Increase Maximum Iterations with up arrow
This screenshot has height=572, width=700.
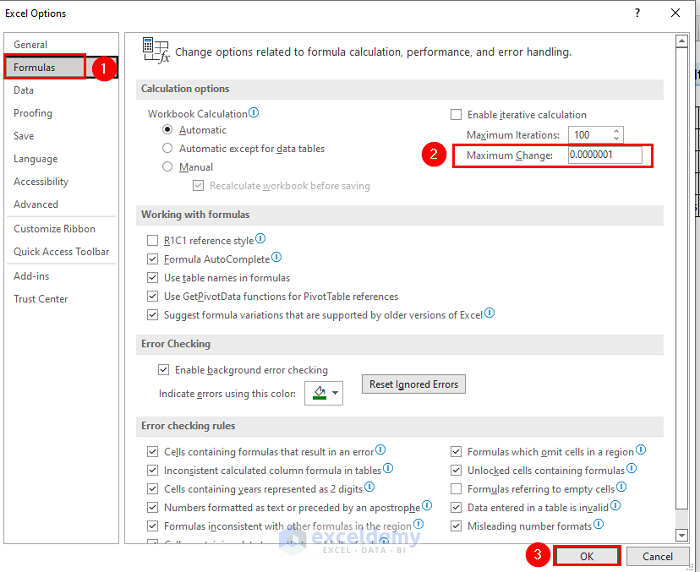(616, 131)
